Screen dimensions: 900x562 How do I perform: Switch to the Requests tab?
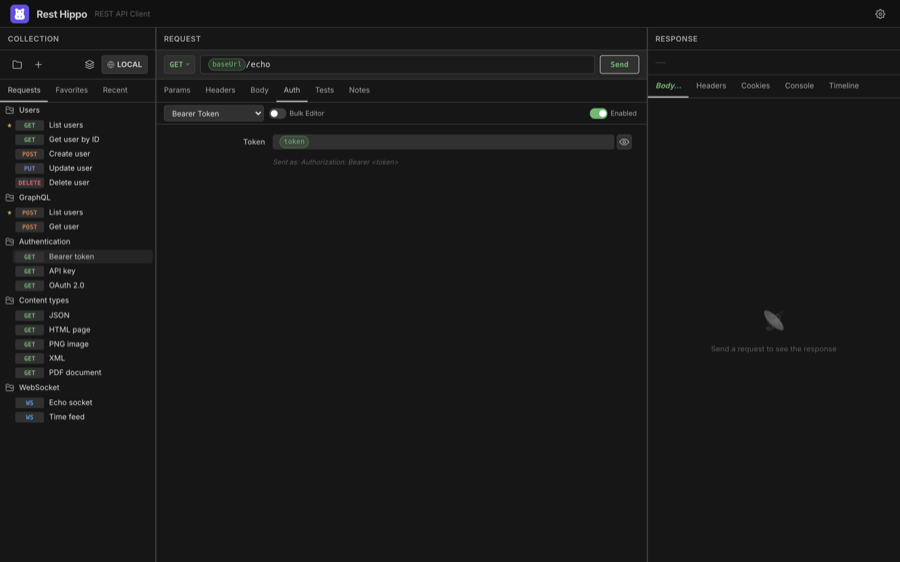pos(24,90)
